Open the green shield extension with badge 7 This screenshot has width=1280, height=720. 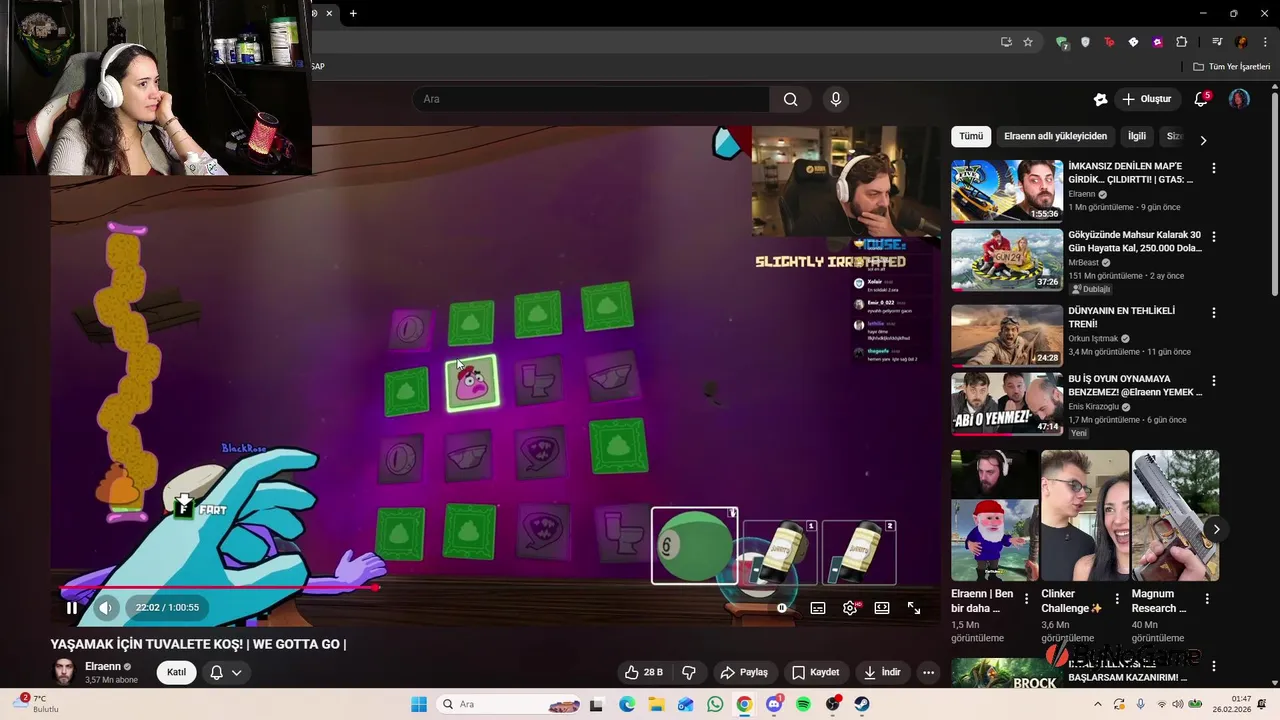pyautogui.click(x=1062, y=42)
